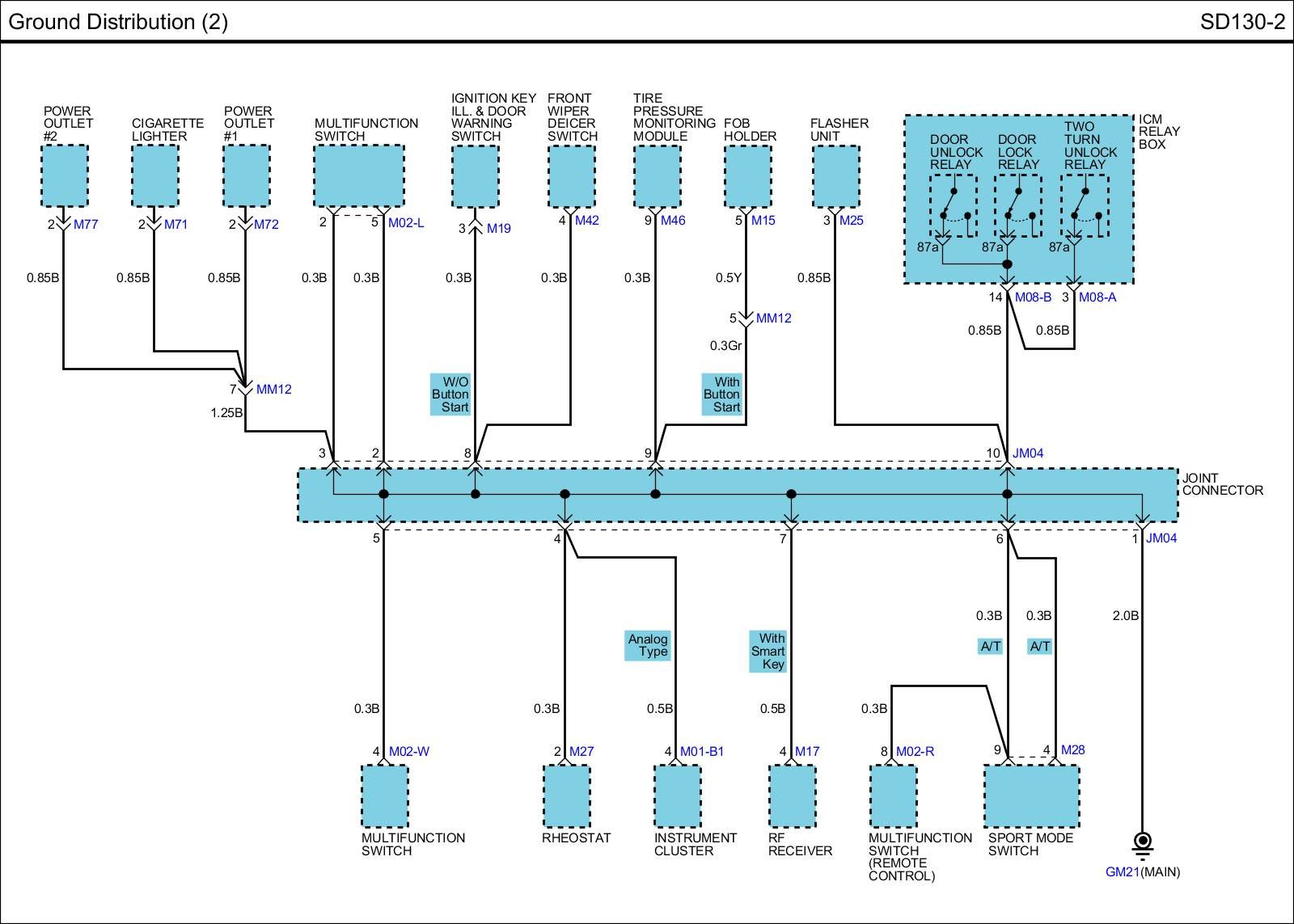Click the M28 connector label
Viewport: 1294px width, 924px height.
point(1072,750)
